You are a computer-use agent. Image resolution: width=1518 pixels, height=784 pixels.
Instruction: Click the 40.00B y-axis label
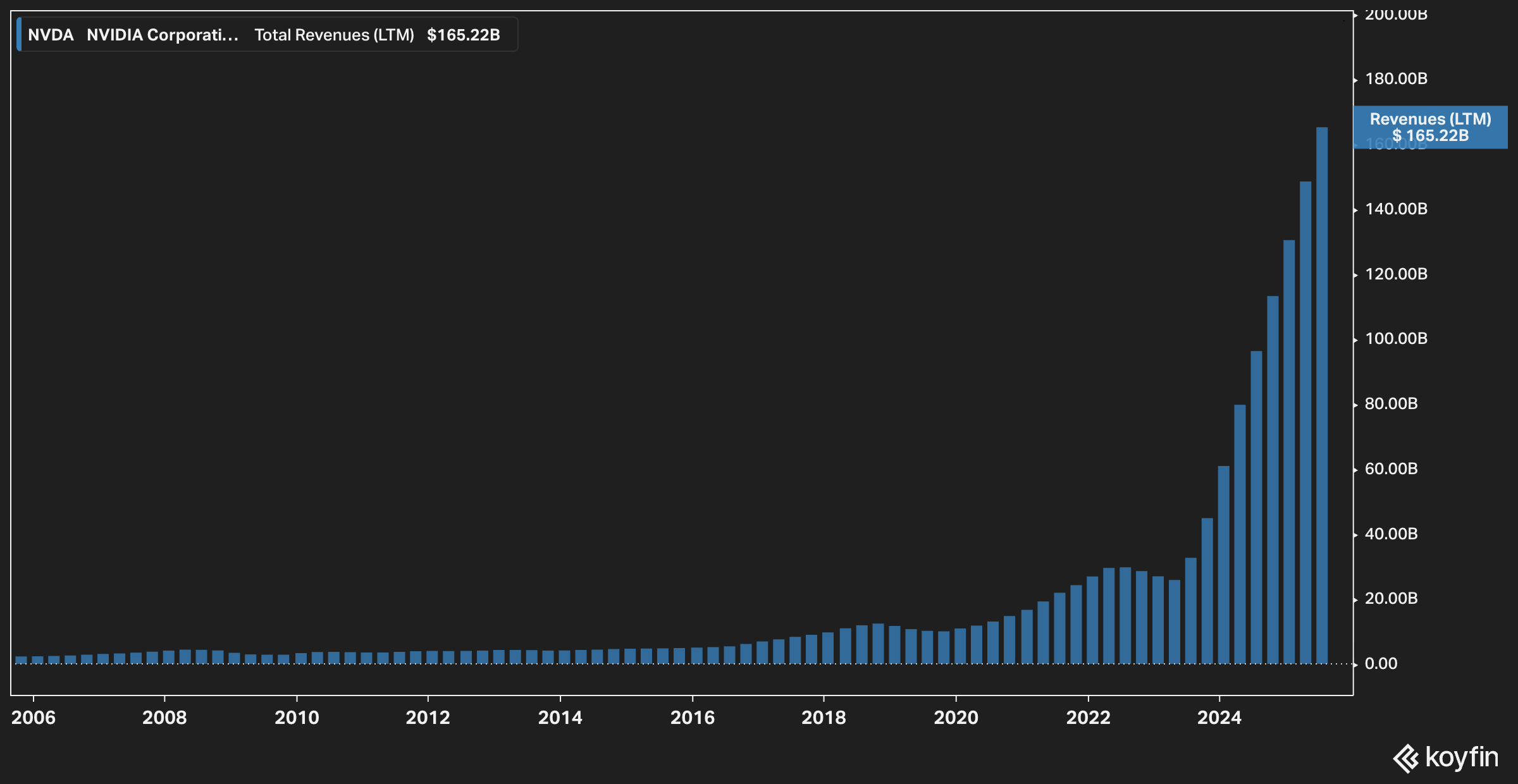1391,534
